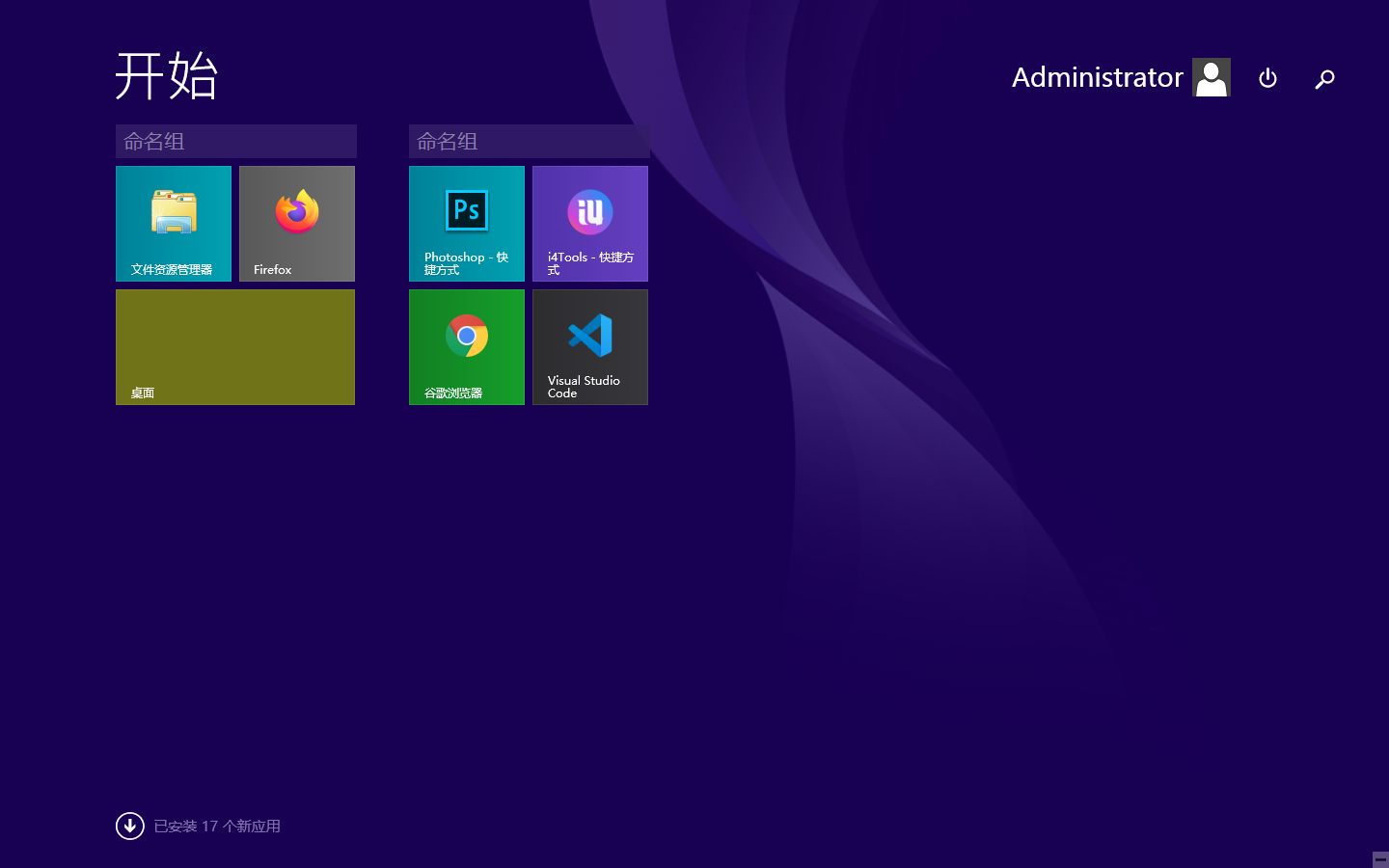Click the Administrator account picture
This screenshot has width=1389, height=868.
tap(1212, 77)
